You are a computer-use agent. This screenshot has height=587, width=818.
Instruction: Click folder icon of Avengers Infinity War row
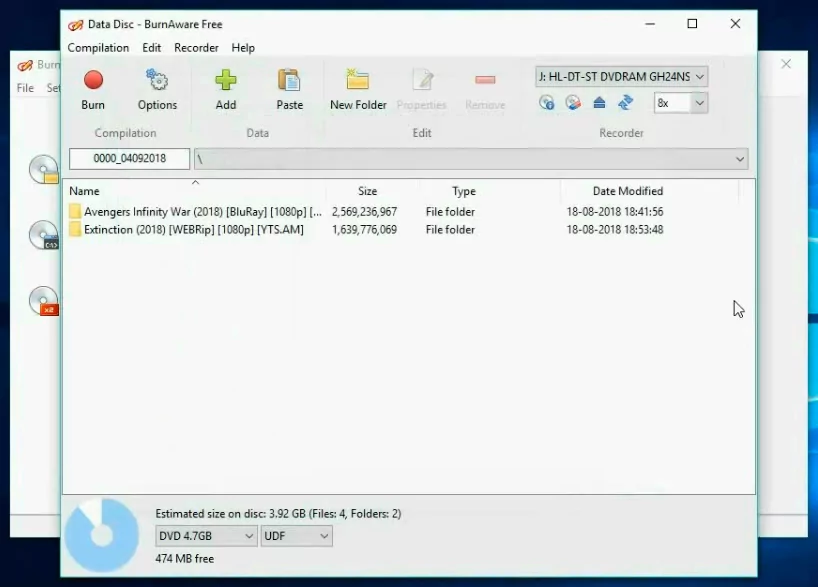coord(75,211)
